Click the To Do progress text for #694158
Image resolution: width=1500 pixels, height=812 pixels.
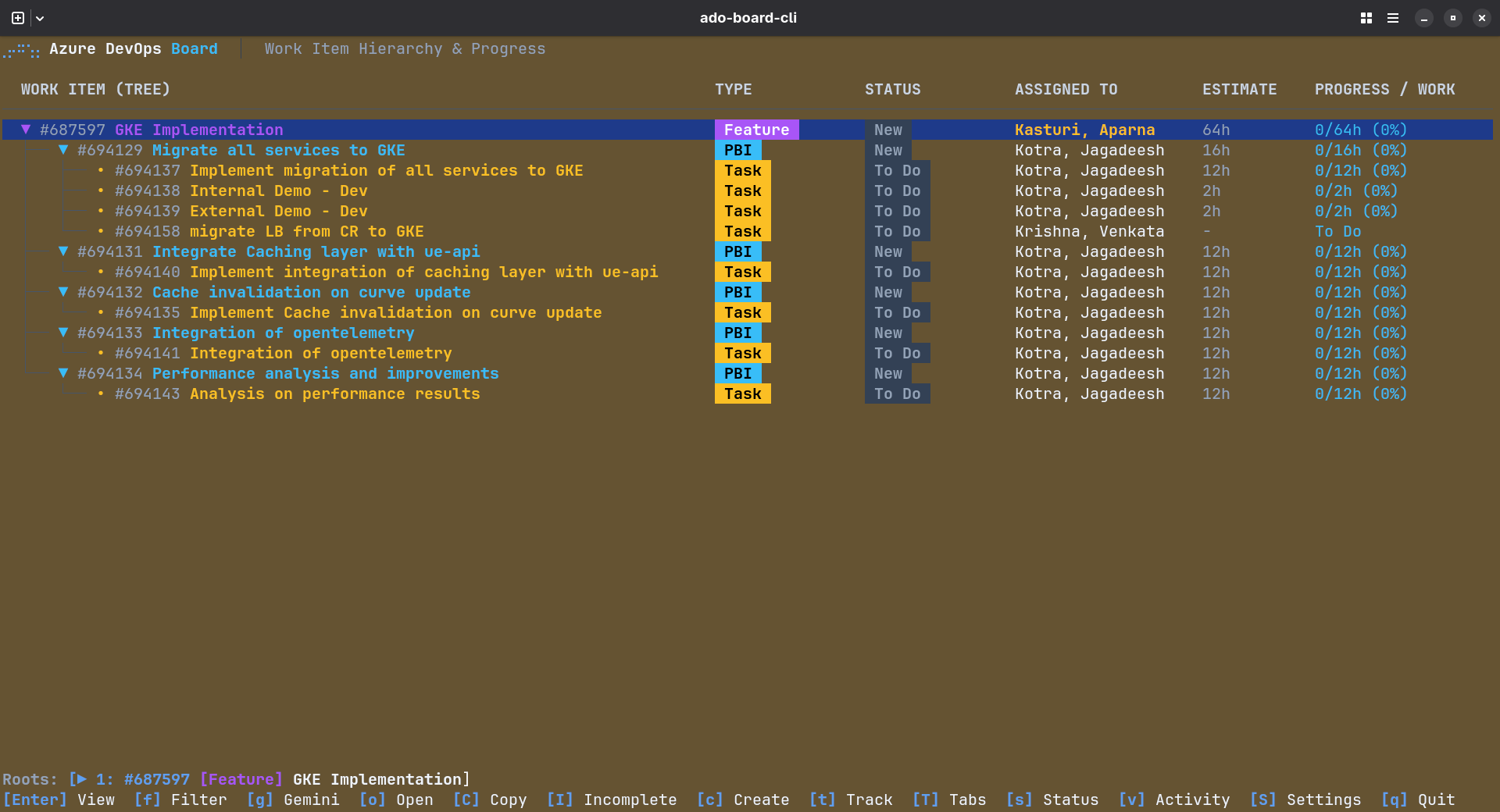click(1338, 231)
